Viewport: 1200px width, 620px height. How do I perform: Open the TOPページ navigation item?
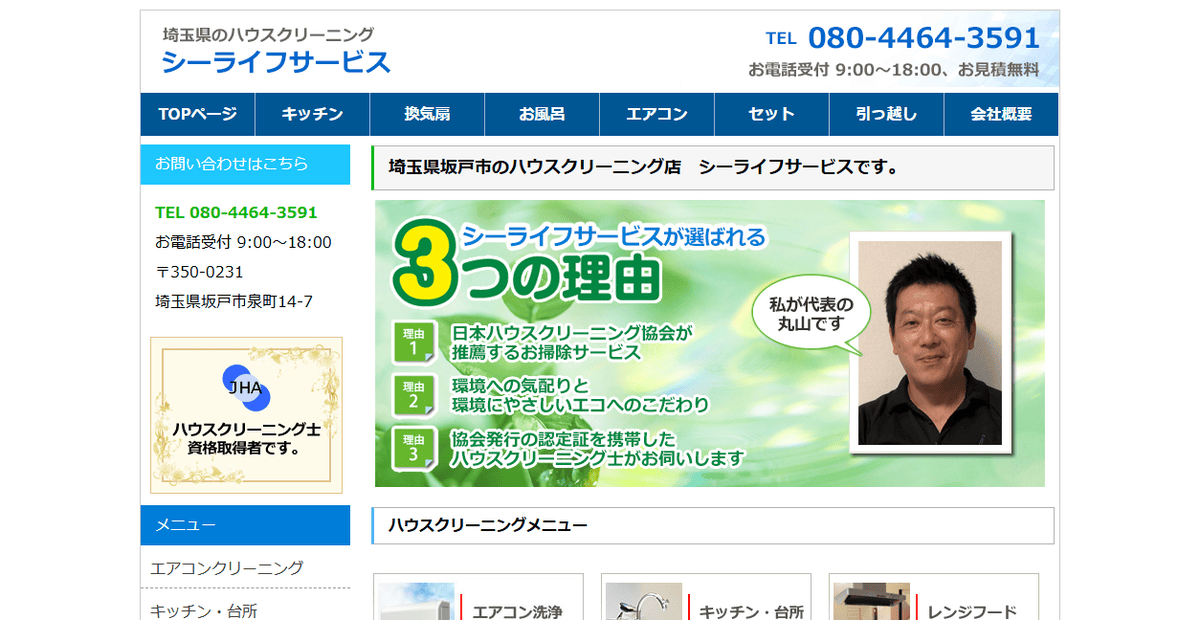point(197,114)
